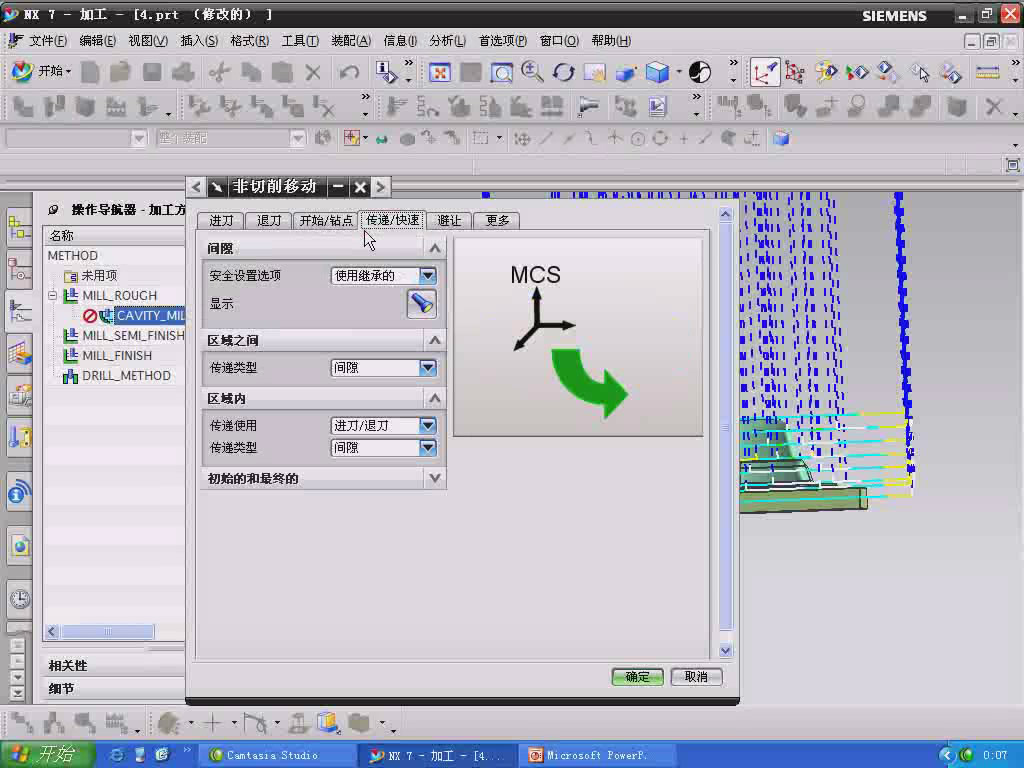Image resolution: width=1024 pixels, height=768 pixels.
Task: Switch to the 退刀 tab
Action: point(268,221)
